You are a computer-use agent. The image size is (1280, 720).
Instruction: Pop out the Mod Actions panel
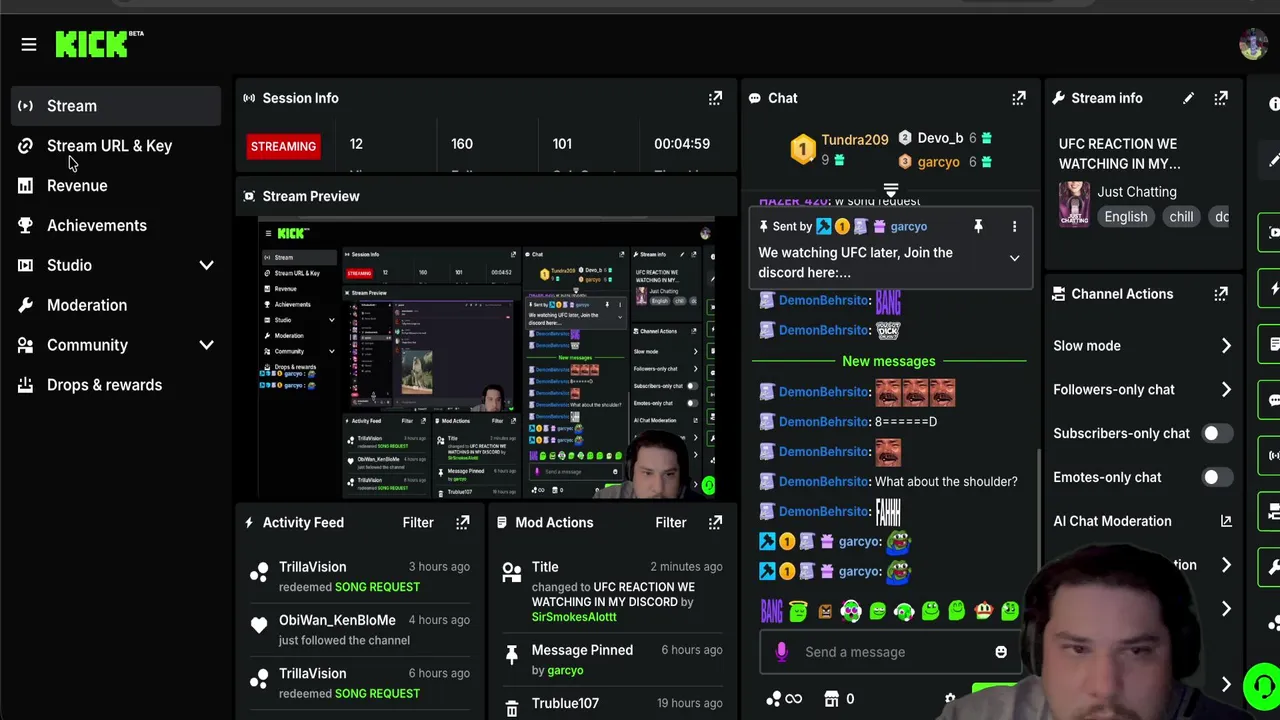715,522
